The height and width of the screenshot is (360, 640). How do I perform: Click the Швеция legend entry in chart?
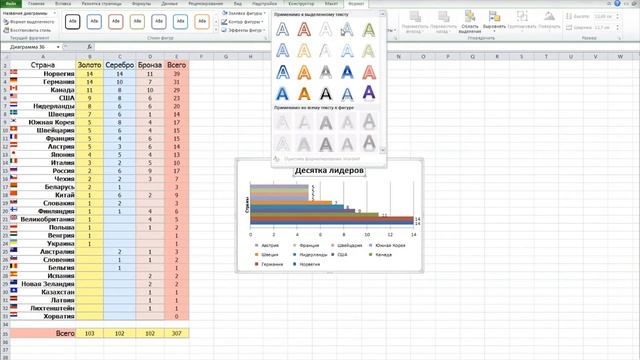click(x=267, y=255)
